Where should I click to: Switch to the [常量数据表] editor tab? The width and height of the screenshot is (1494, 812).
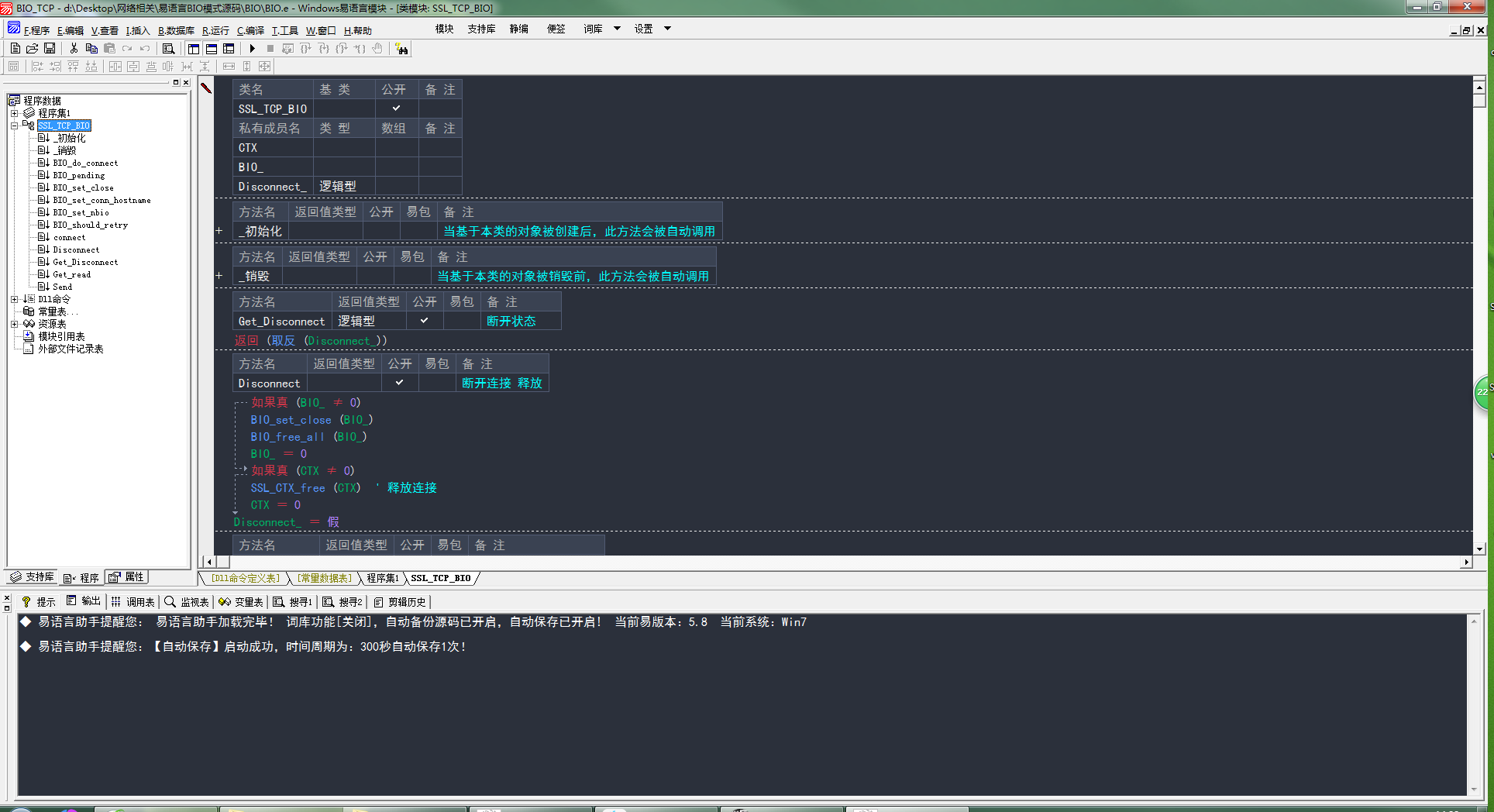coord(325,578)
